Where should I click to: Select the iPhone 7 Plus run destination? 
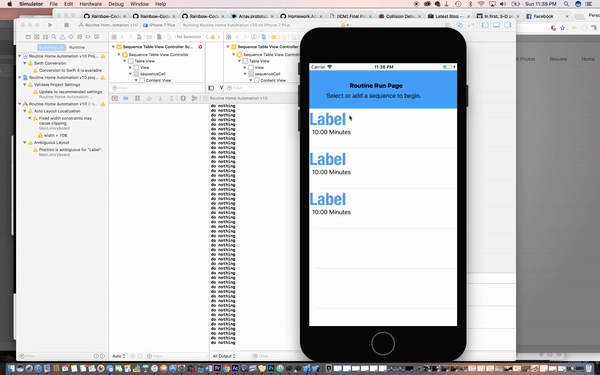[x=159, y=25]
